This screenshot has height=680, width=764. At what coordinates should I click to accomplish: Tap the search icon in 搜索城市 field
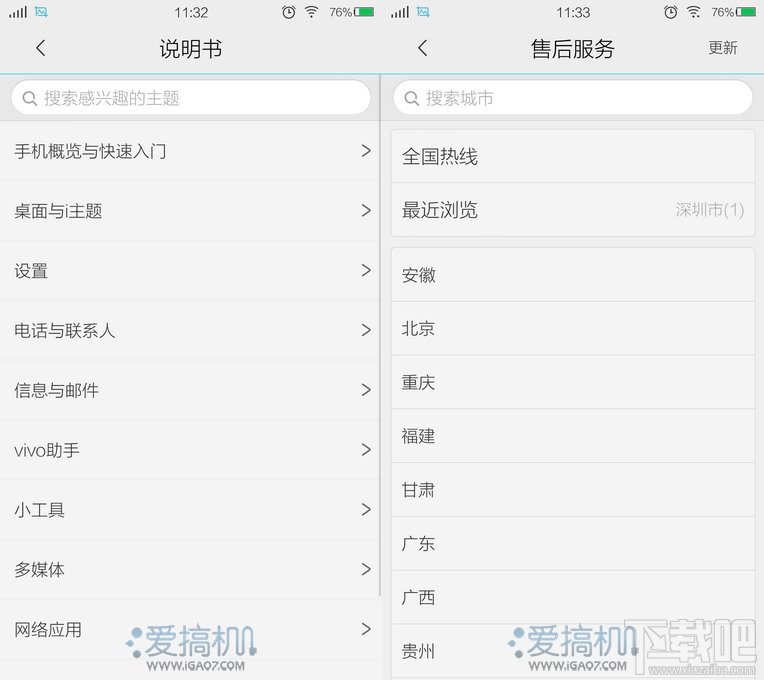[412, 98]
